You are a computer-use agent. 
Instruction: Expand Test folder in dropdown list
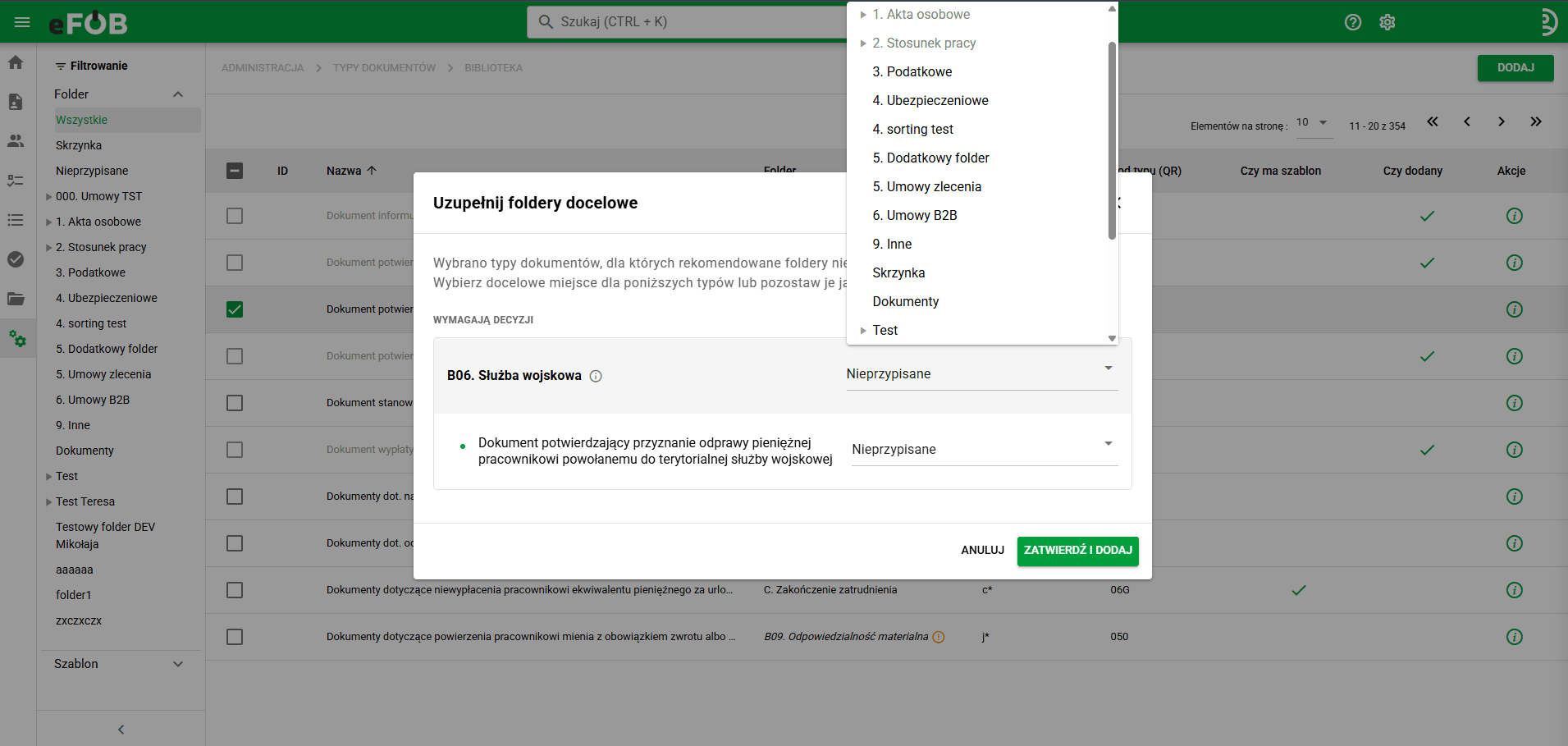point(863,331)
